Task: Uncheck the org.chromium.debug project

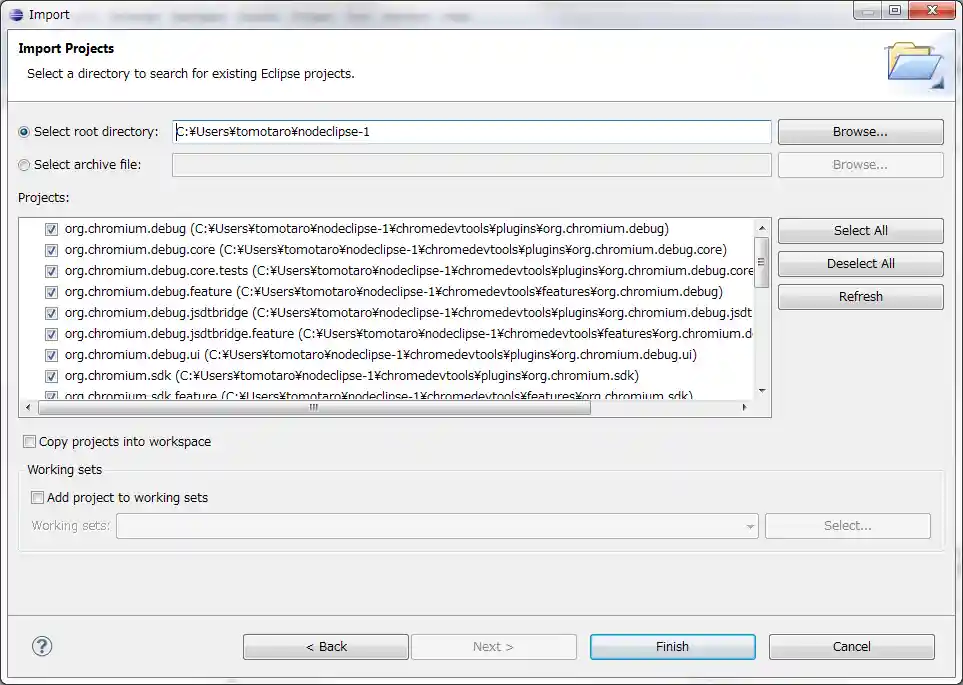Action: [51, 229]
